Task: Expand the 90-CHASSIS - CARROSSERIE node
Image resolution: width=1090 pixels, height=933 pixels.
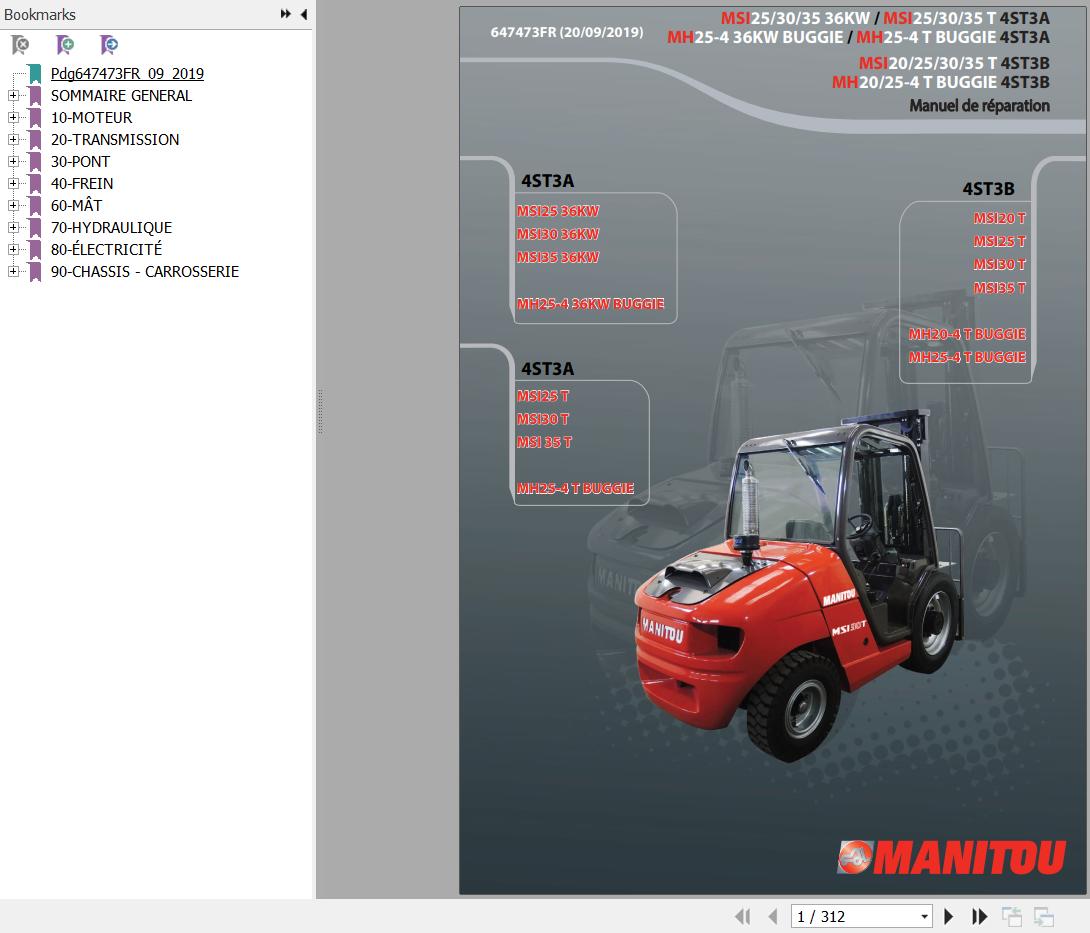Action: [x=13, y=271]
